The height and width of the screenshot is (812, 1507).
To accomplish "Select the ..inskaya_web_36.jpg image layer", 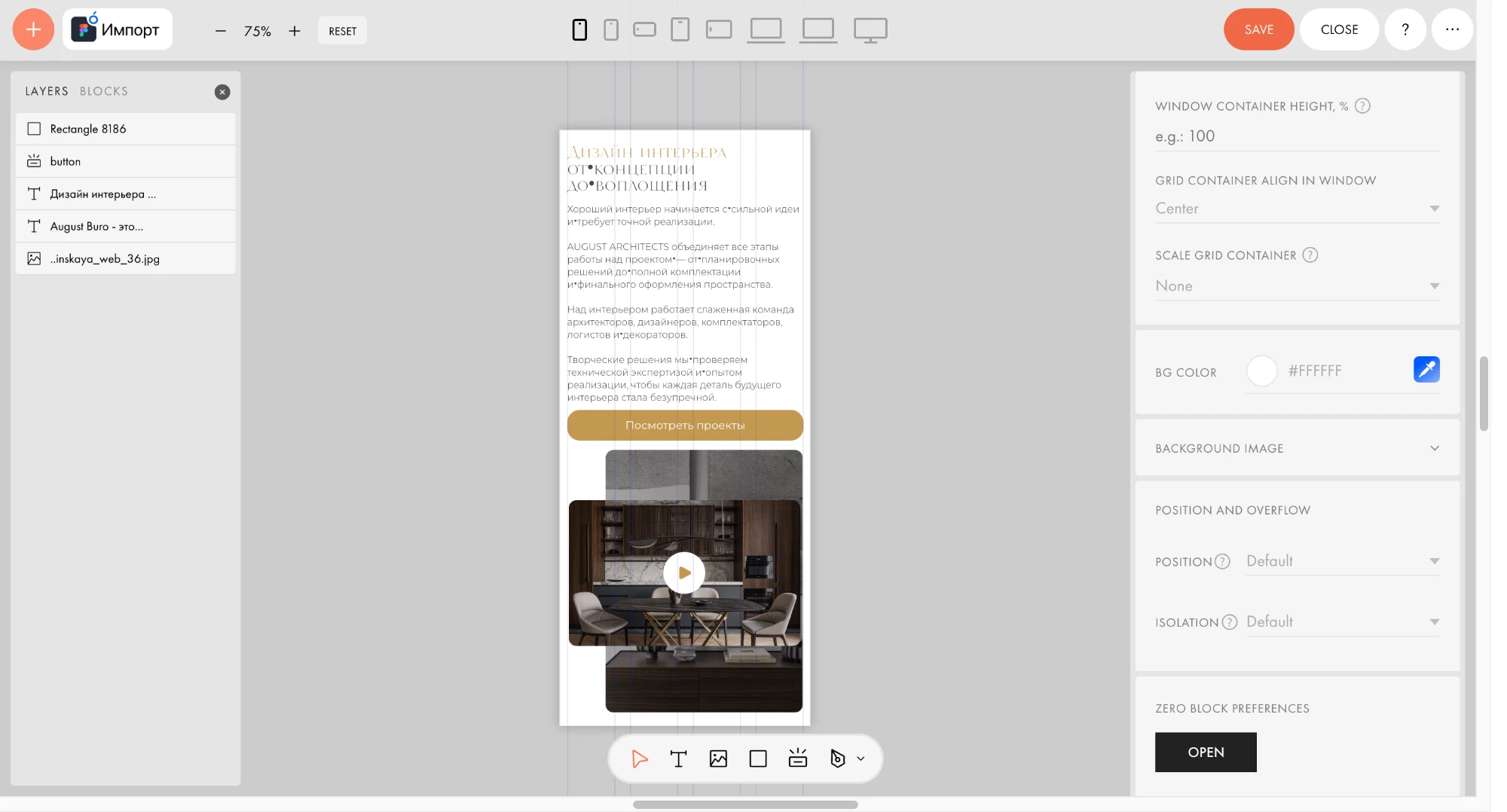I will 126,258.
